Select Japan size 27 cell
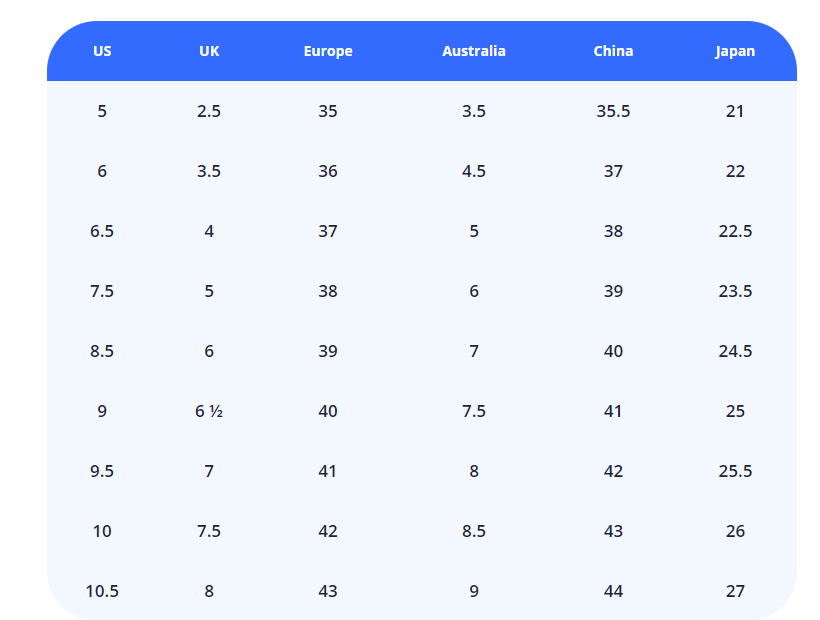The image size is (820, 620). point(735,591)
